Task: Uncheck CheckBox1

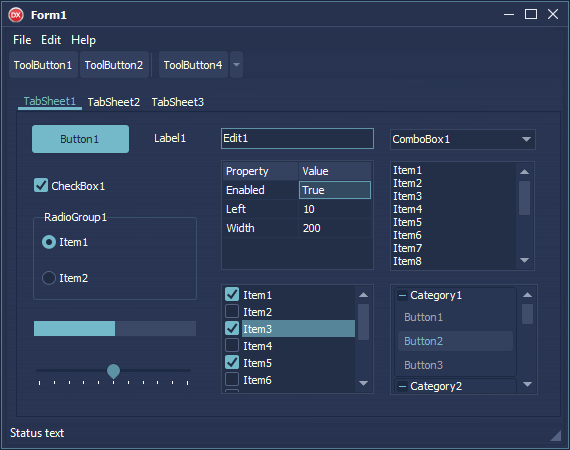Action: point(41,185)
